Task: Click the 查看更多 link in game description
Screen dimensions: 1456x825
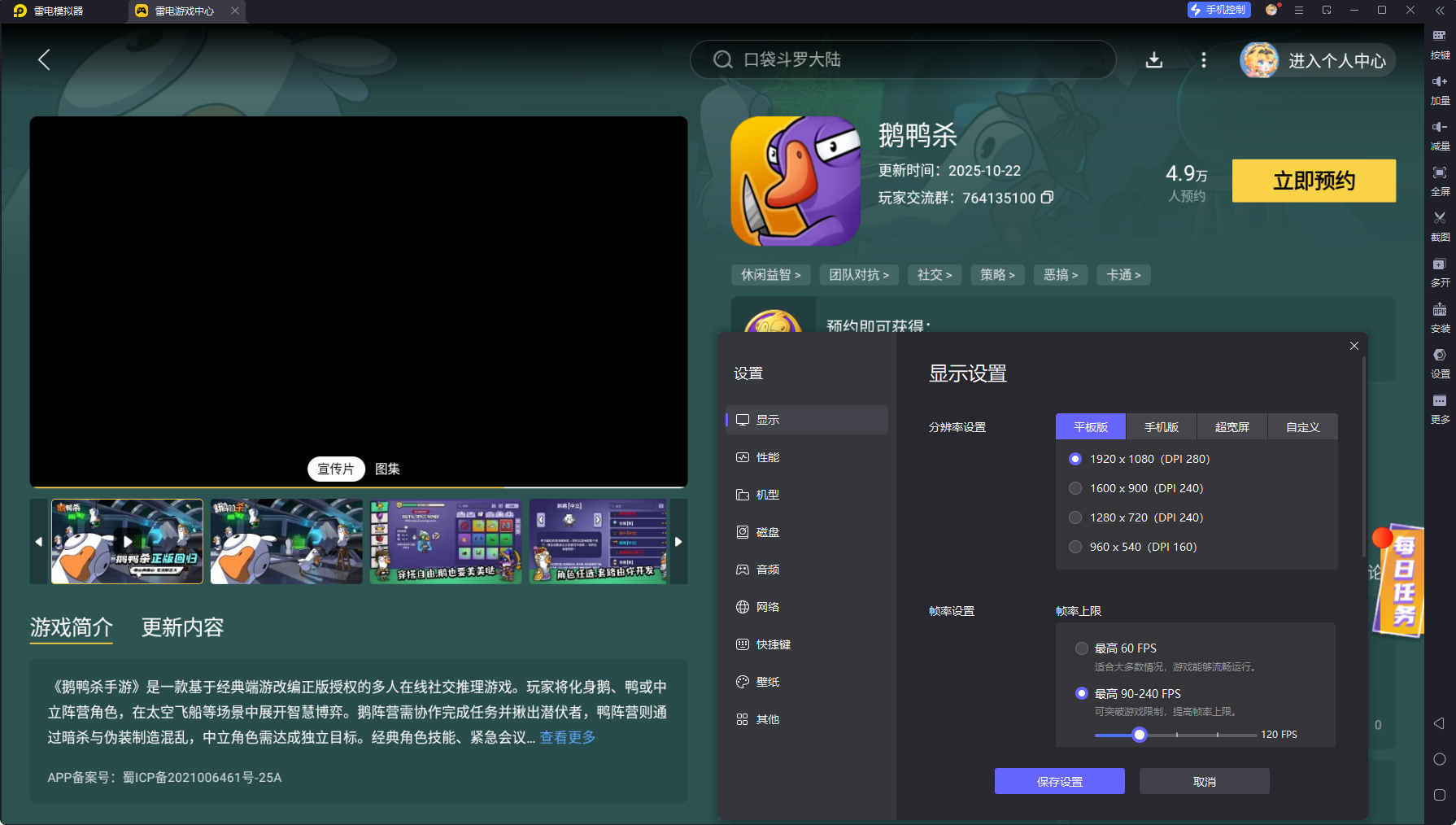Action: pos(568,737)
